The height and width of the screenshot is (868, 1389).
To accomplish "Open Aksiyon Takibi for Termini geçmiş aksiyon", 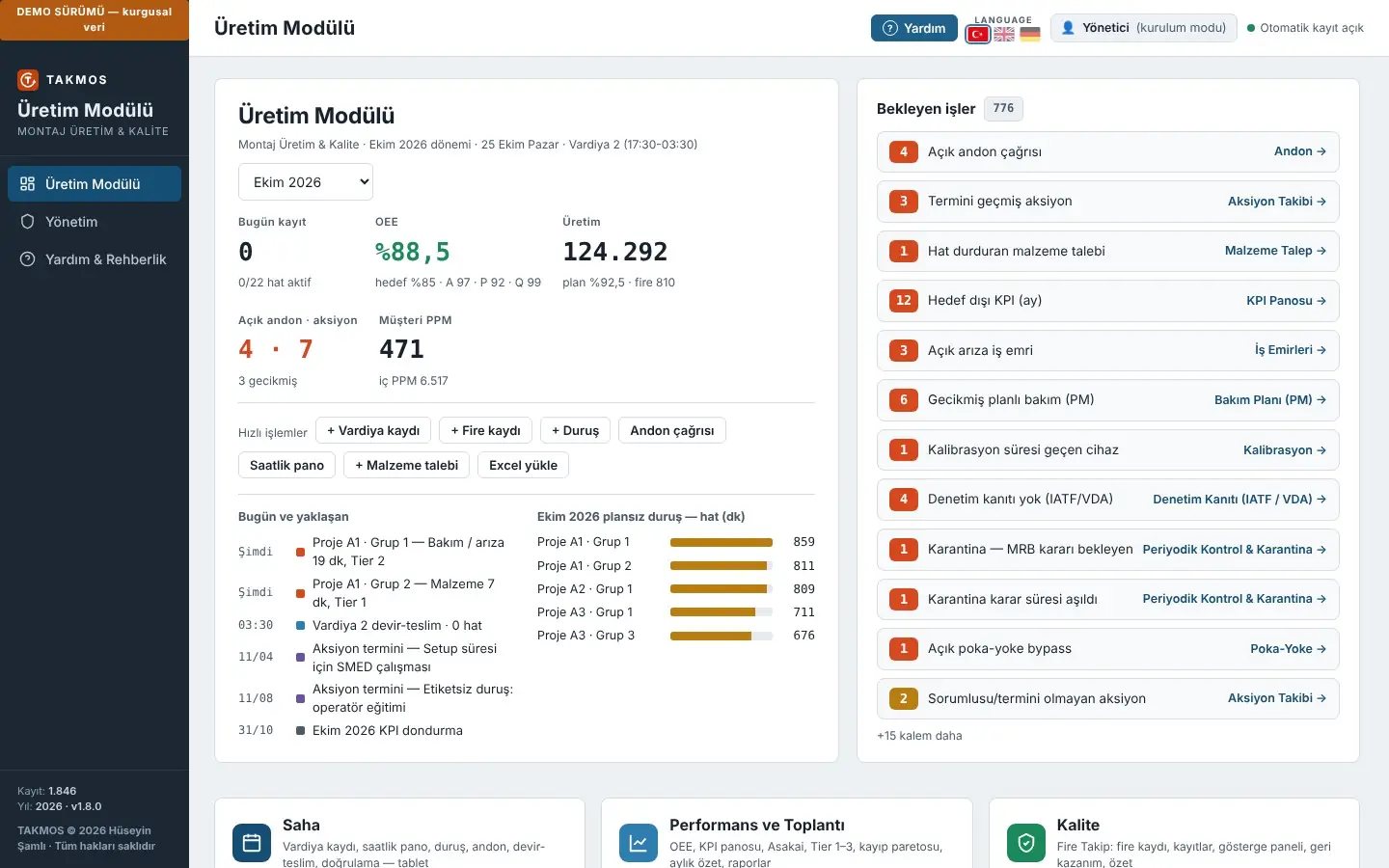I will (1277, 202).
